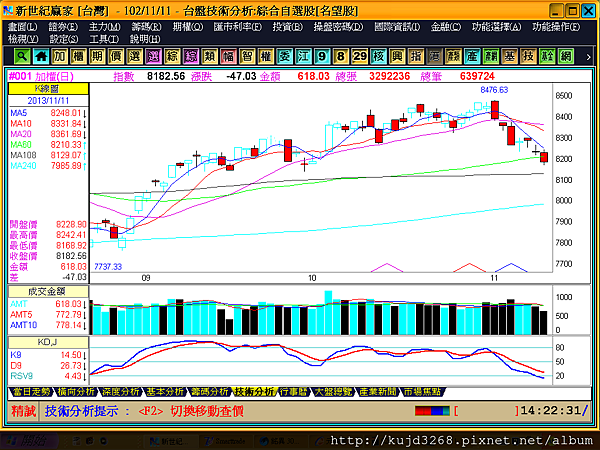Image resolution: width=600 pixels, height=450 pixels.
Task: Select the 技 toolbar icon
Action: (528, 57)
